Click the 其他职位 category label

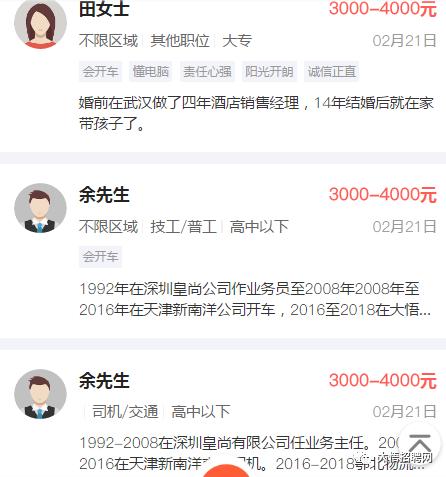(180, 41)
